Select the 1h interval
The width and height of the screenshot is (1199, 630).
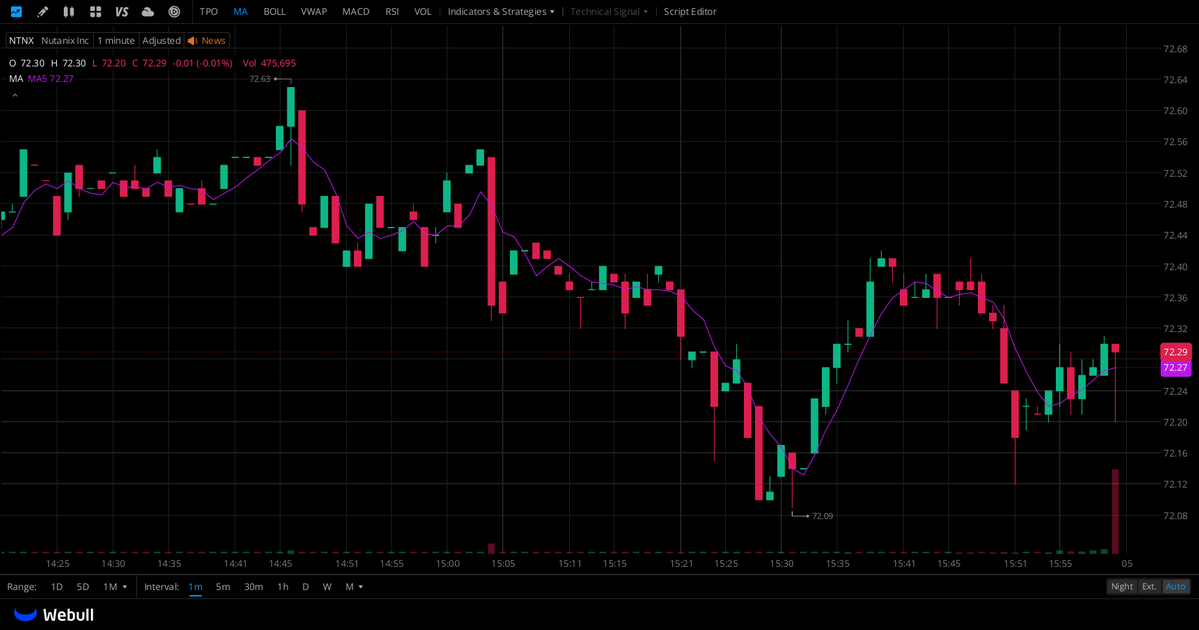pos(283,586)
